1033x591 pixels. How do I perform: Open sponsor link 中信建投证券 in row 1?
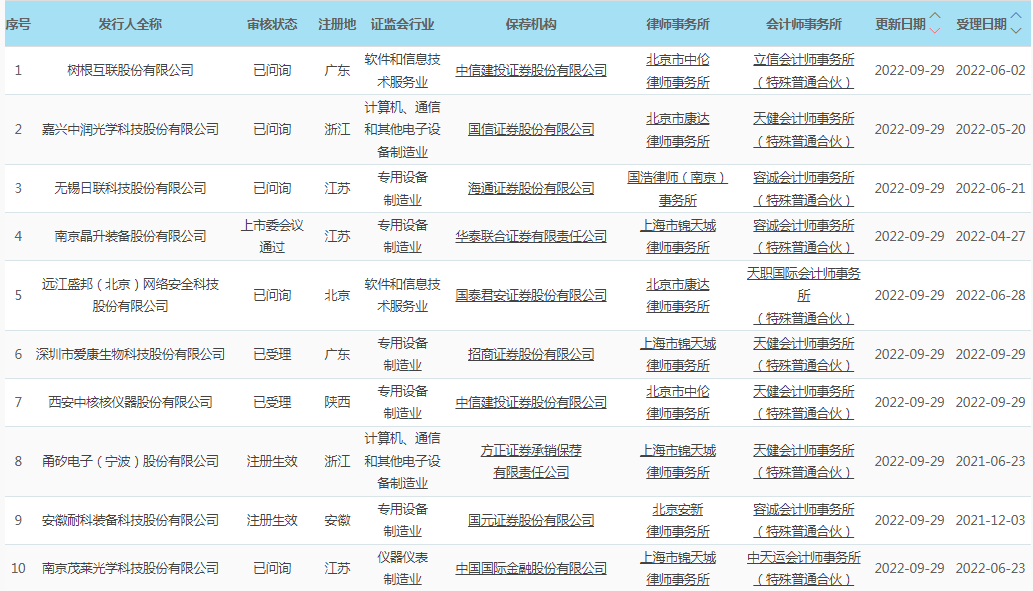pos(531,71)
